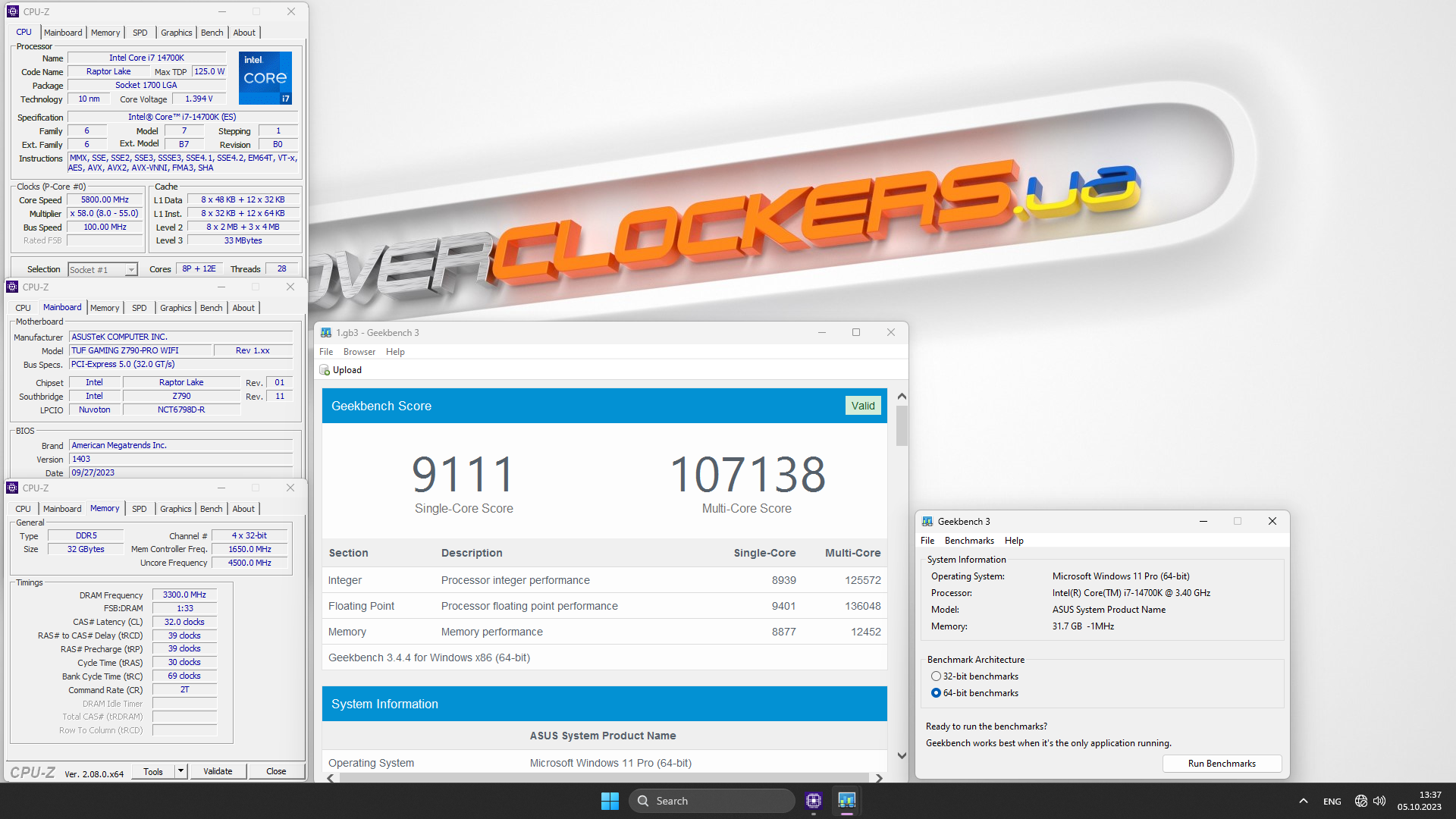Click the Multiplier value x 58.0 field
Image resolution: width=1456 pixels, height=819 pixels.
(105, 214)
